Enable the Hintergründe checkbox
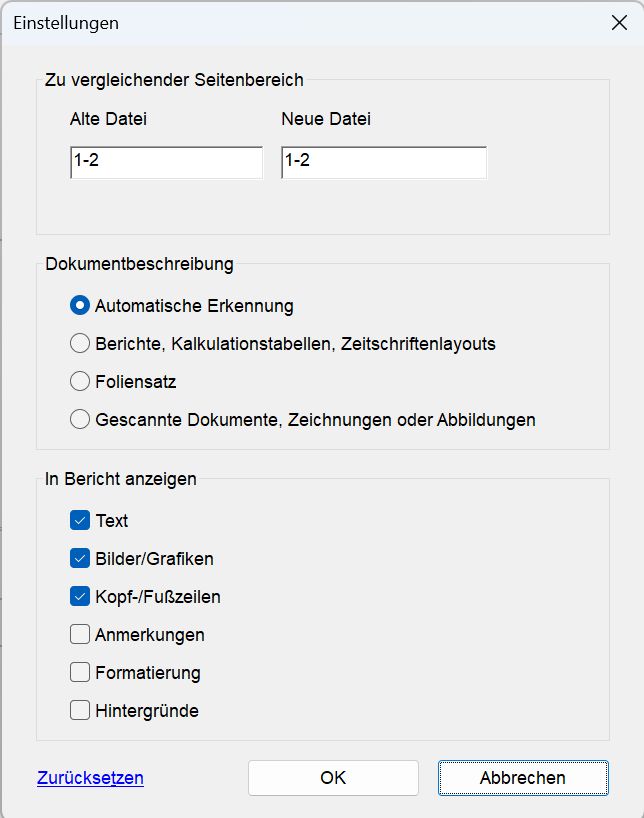This screenshot has height=818, width=644. (79, 710)
